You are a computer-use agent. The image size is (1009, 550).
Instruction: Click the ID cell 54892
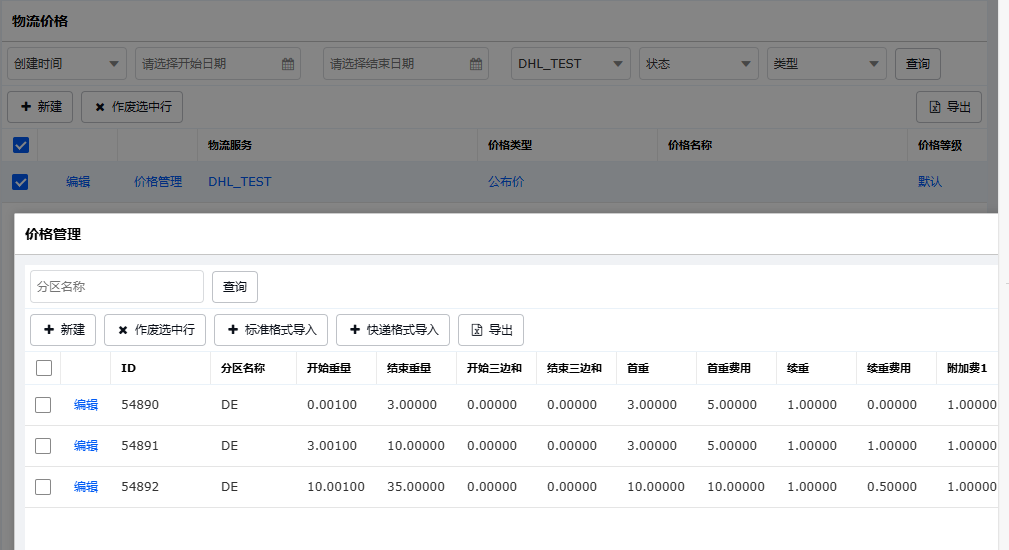pyautogui.click(x=140, y=487)
